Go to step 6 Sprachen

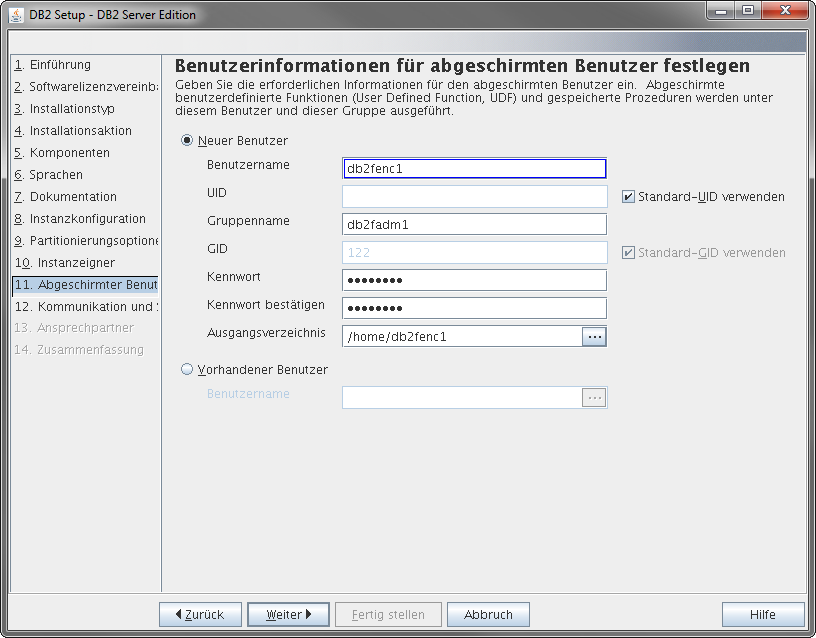click(x=48, y=175)
